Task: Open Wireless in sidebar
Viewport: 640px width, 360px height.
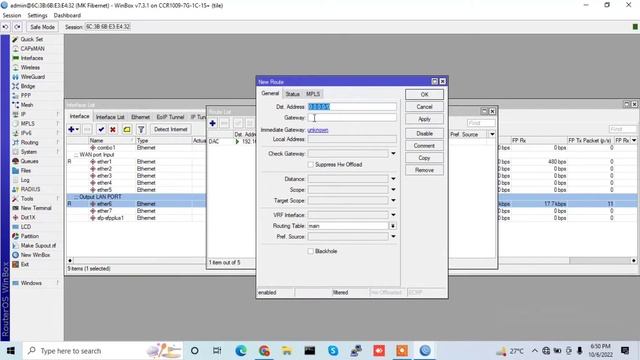Action: (x=30, y=67)
